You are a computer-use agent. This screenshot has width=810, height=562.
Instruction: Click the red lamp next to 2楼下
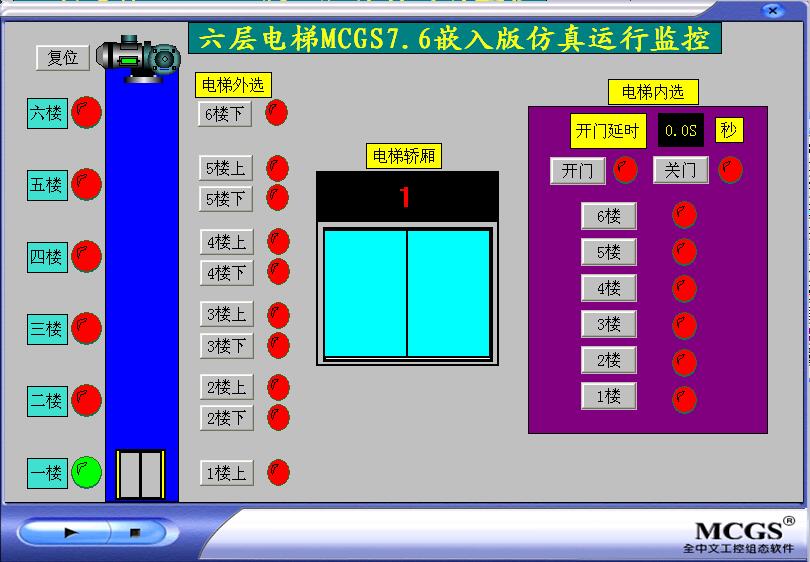[x=278, y=417]
